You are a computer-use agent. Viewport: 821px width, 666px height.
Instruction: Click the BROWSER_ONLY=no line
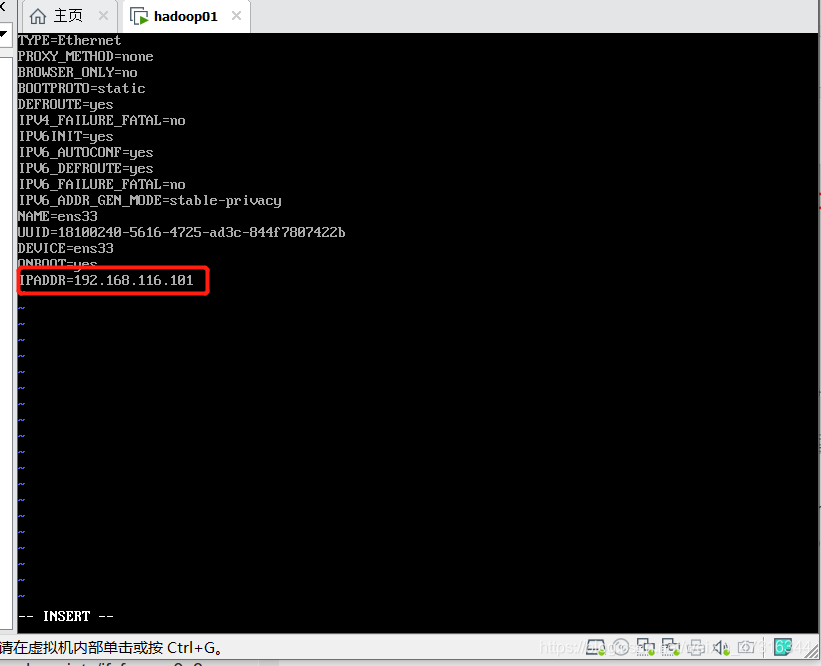click(x=77, y=72)
